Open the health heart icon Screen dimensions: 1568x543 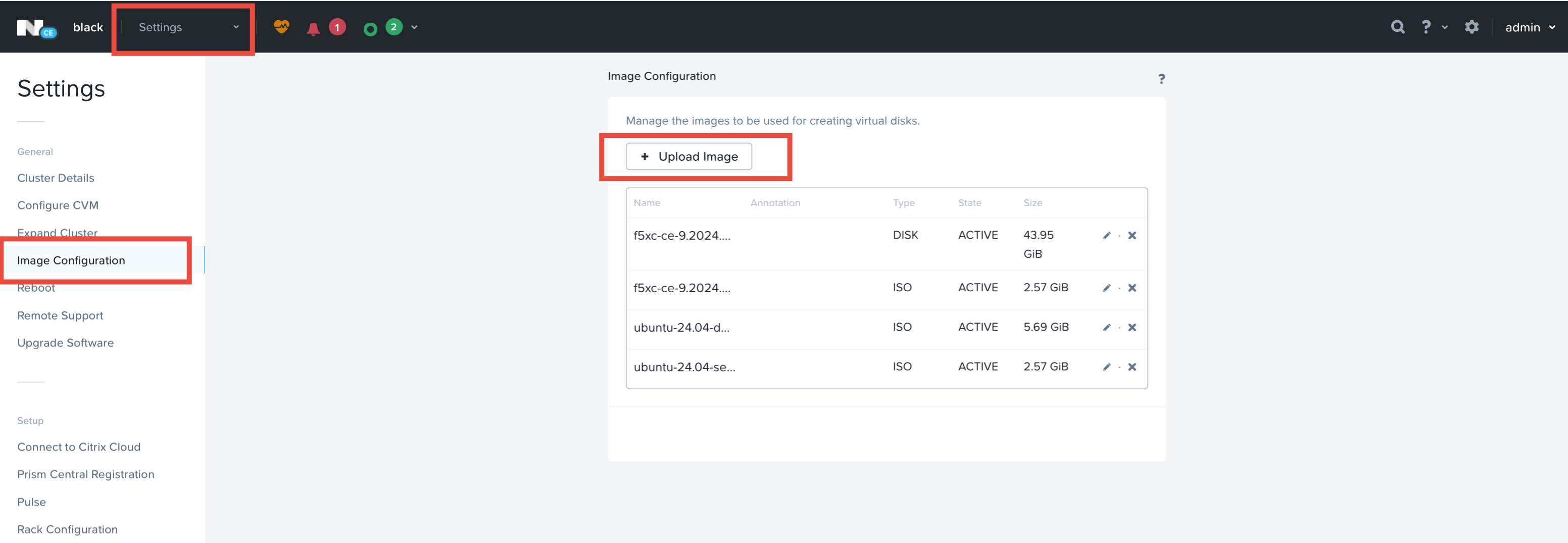[281, 27]
